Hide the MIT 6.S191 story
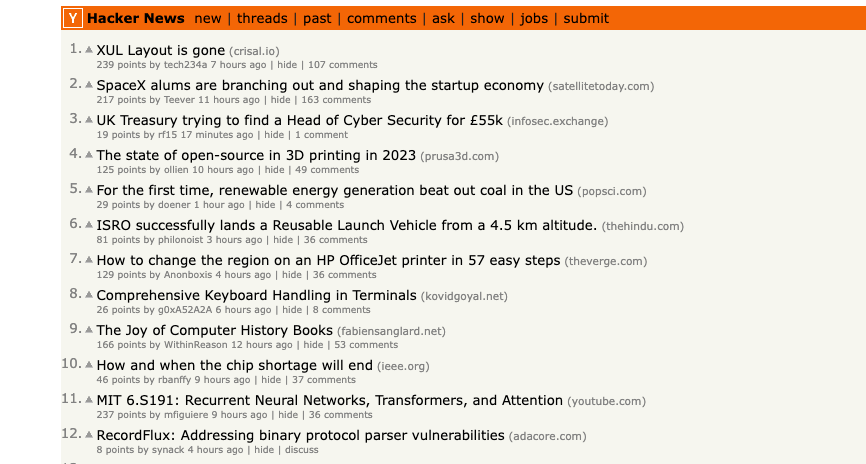 pos(288,415)
